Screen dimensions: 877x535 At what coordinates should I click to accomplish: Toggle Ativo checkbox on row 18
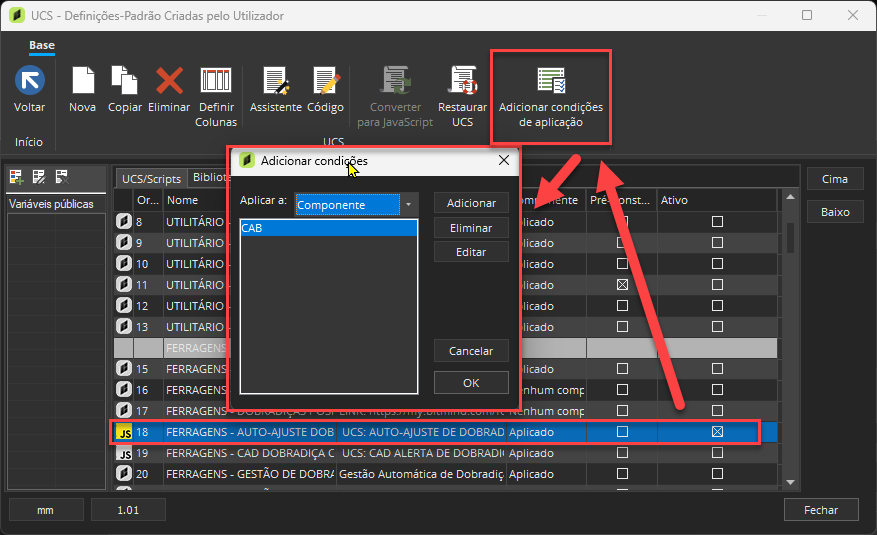tap(717, 432)
